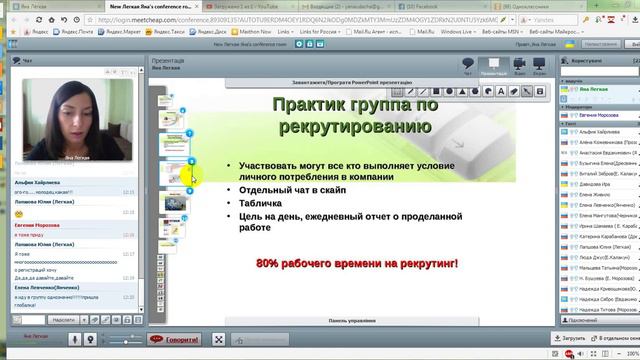Click the Завантажити download button
The width and height of the screenshot is (640, 360).
[570, 338]
